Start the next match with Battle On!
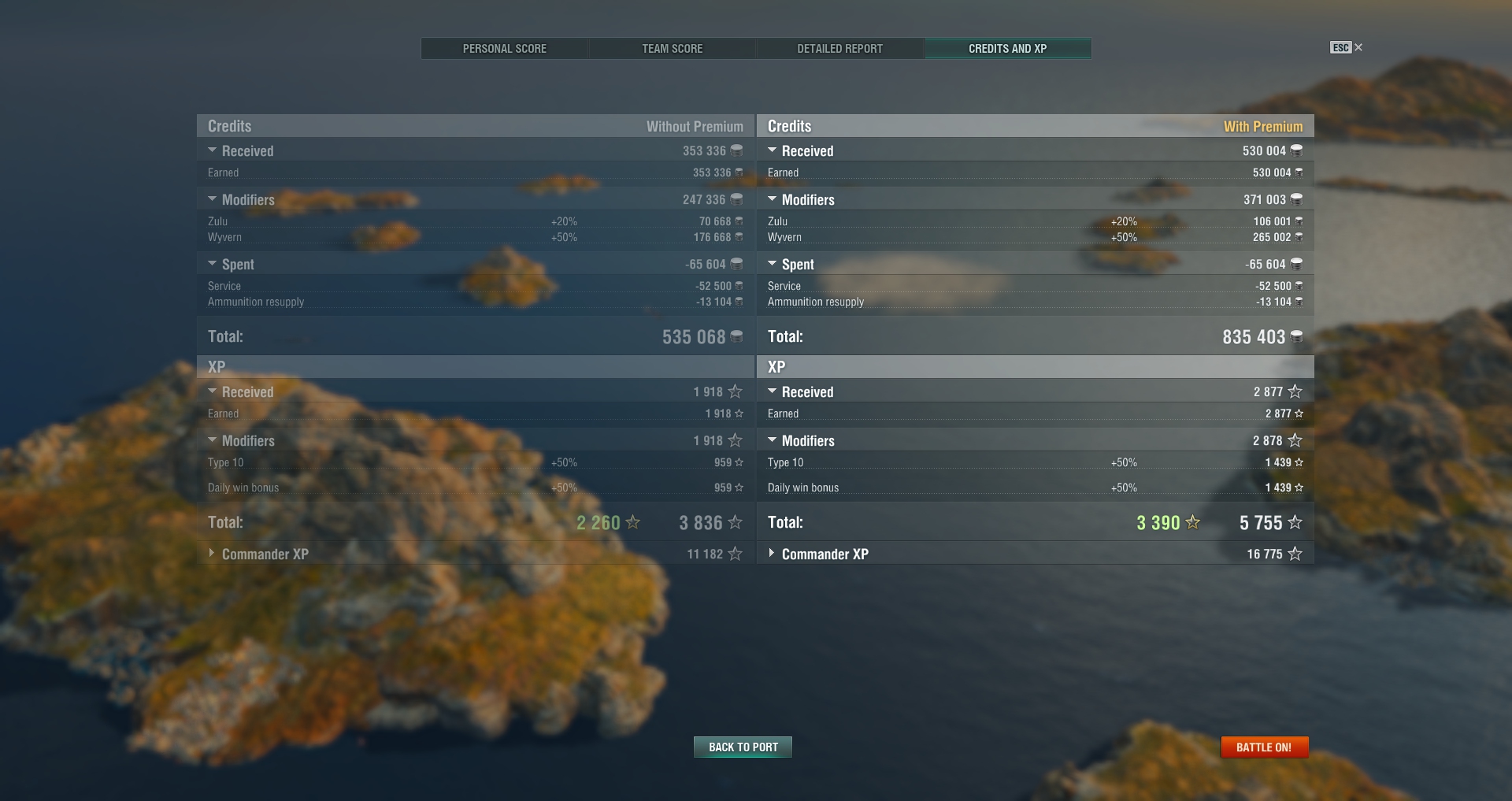Viewport: 1512px width, 801px height. tap(1264, 747)
